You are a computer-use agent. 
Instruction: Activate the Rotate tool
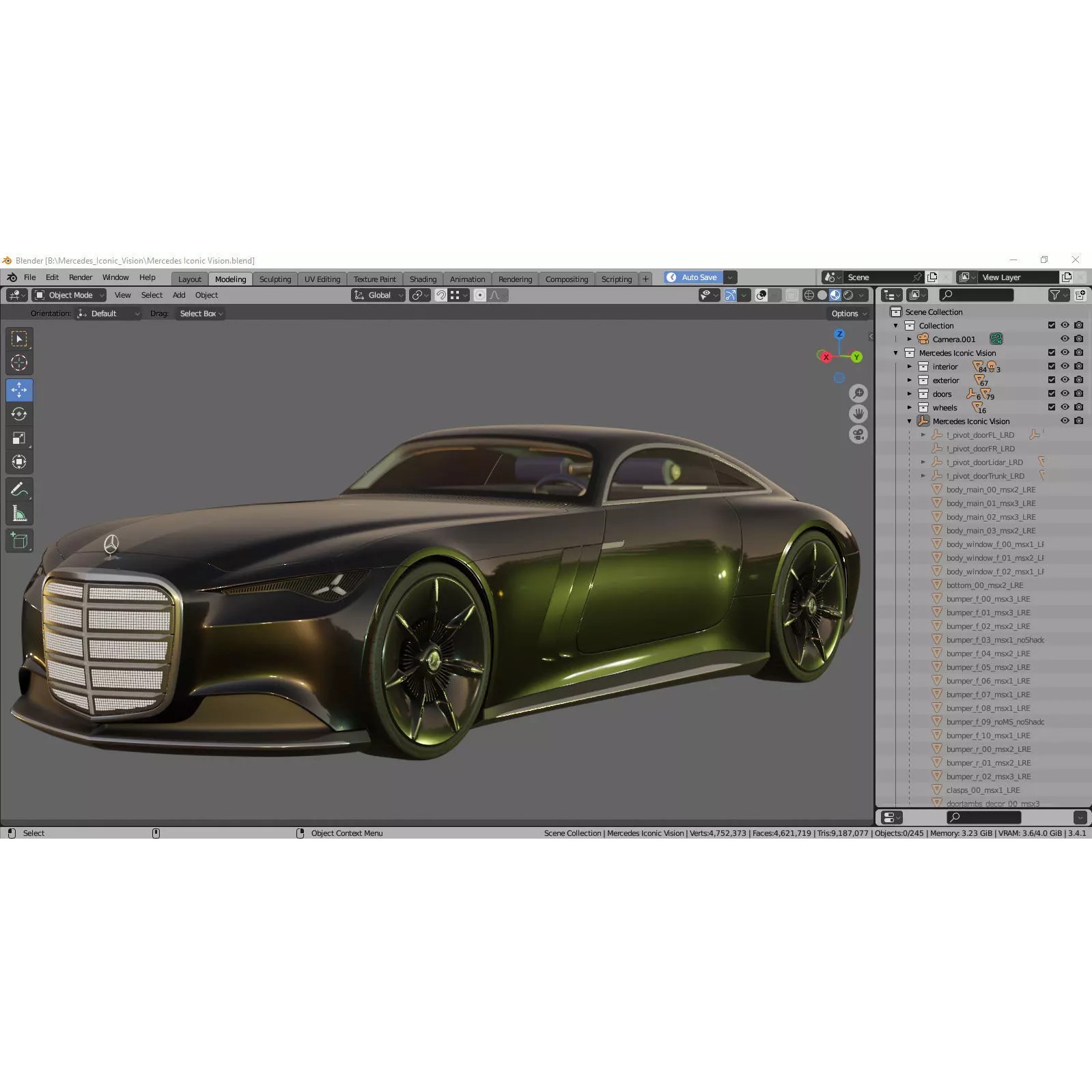(x=19, y=414)
